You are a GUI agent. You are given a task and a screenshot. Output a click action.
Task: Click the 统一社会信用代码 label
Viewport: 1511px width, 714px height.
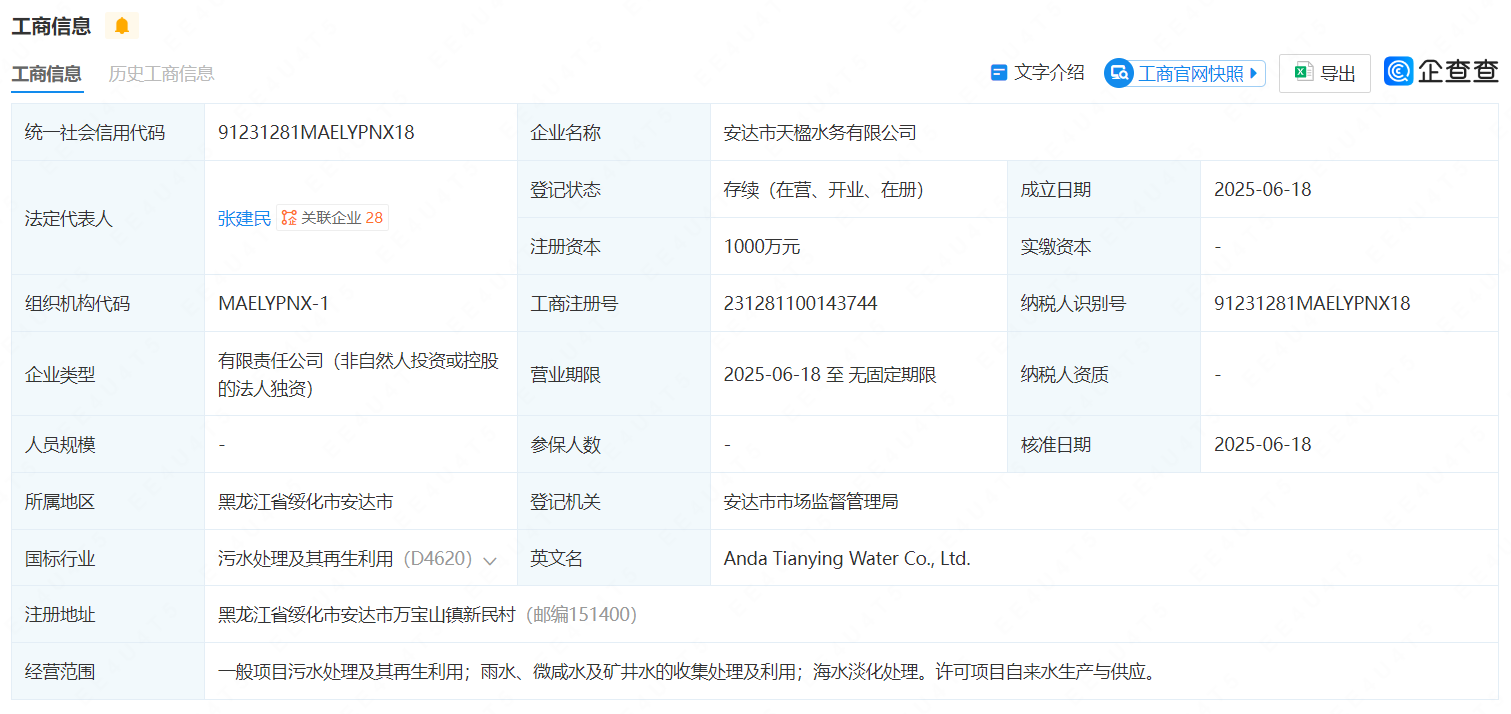point(95,132)
